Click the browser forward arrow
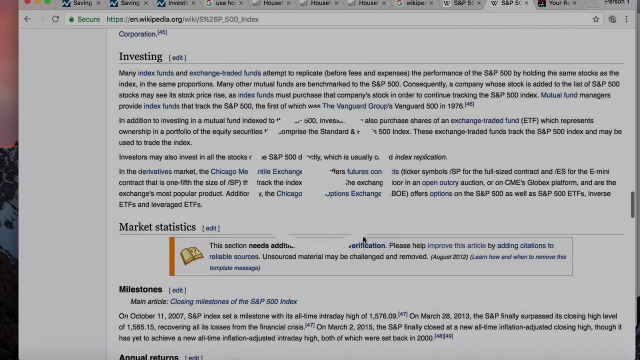Viewport: 640px width, 360px height. (x=41, y=19)
